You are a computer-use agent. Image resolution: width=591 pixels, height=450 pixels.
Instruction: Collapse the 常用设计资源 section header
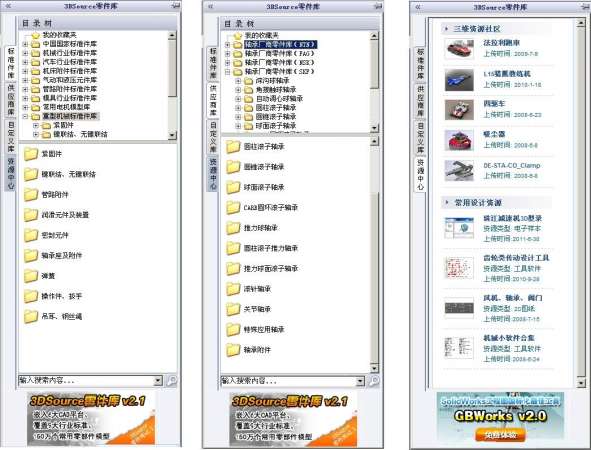point(447,202)
